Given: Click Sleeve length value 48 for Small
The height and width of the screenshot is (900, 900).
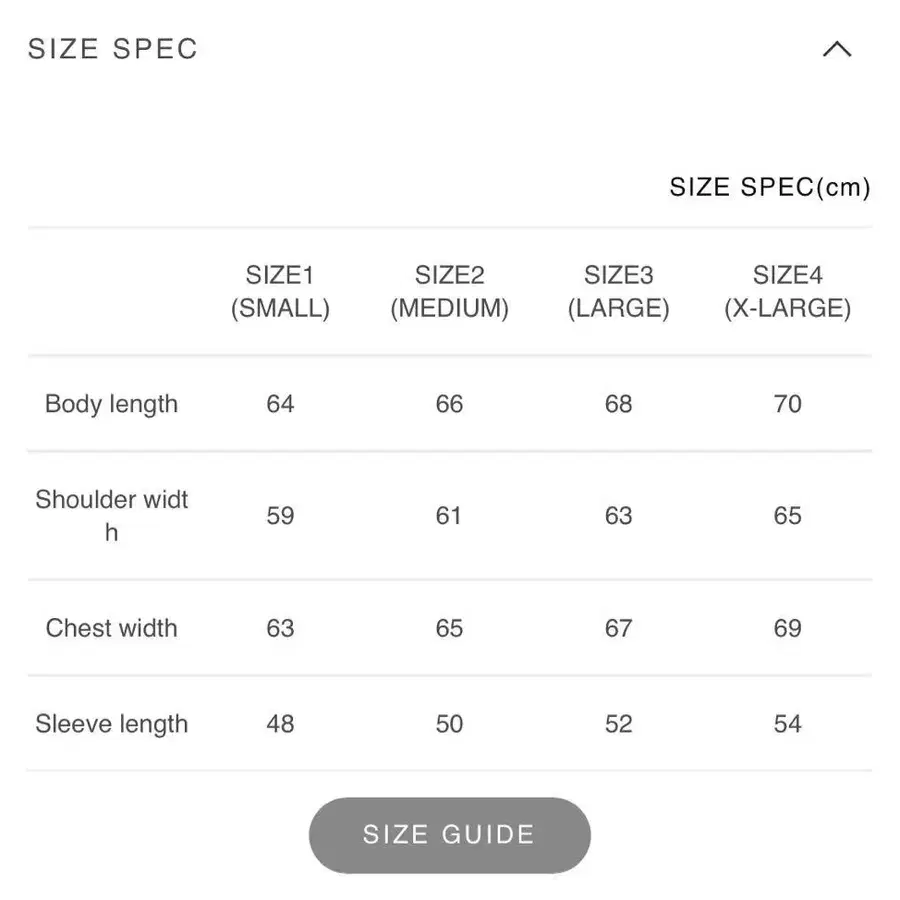Looking at the screenshot, I should pos(280,724).
